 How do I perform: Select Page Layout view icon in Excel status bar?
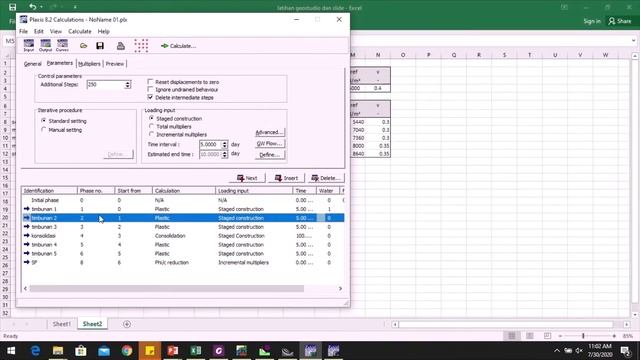pos(529,336)
